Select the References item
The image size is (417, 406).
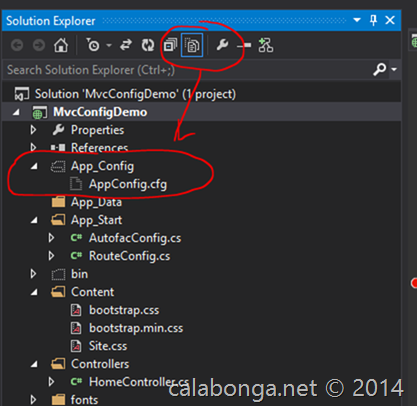pos(99,148)
